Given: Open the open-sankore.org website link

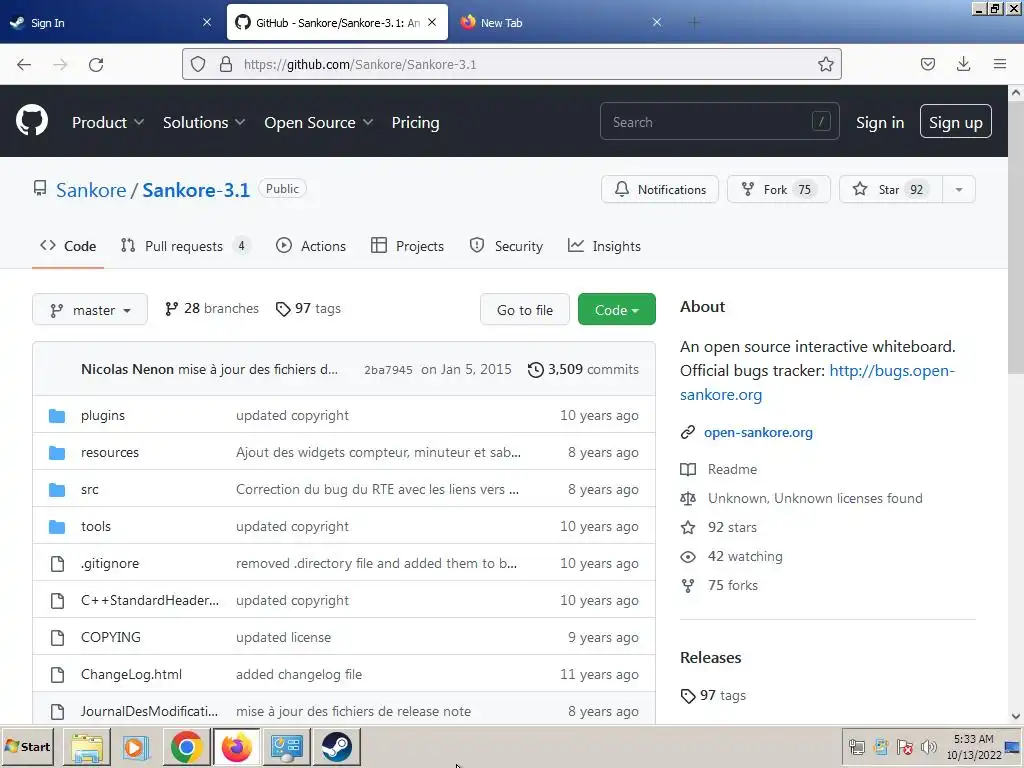Looking at the screenshot, I should 758,432.
